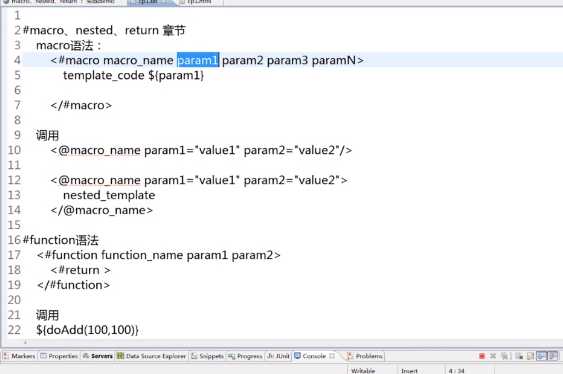The height and width of the screenshot is (374, 563).
Task: Click the red Terminate button in Console toolbar
Action: coord(482,356)
